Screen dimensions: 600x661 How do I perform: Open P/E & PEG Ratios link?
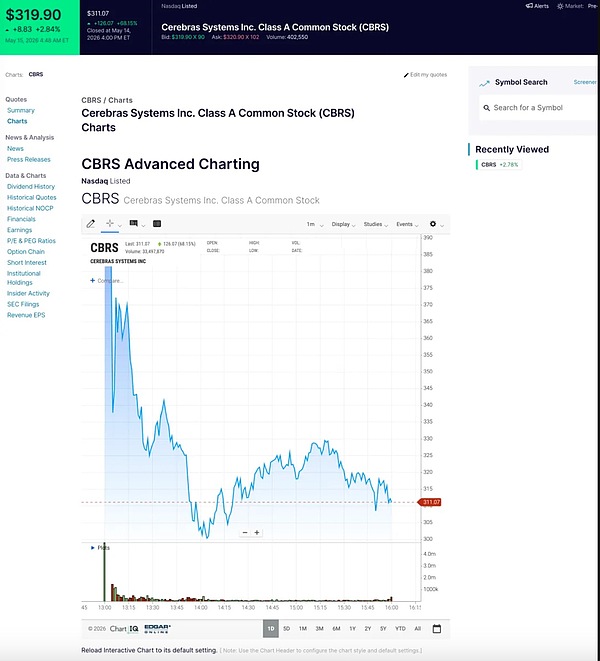coord(31,241)
